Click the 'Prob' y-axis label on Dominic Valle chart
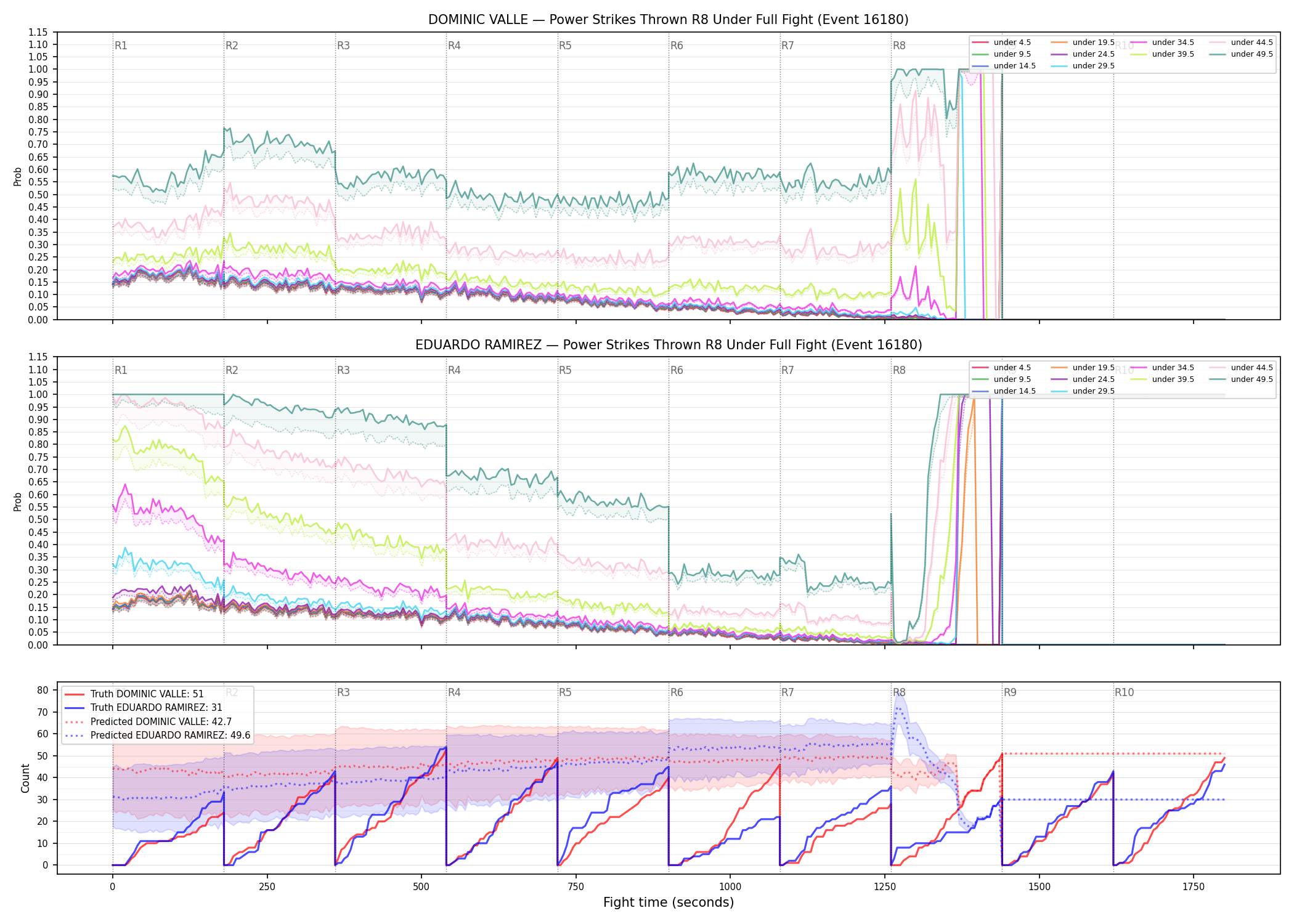 18,176
